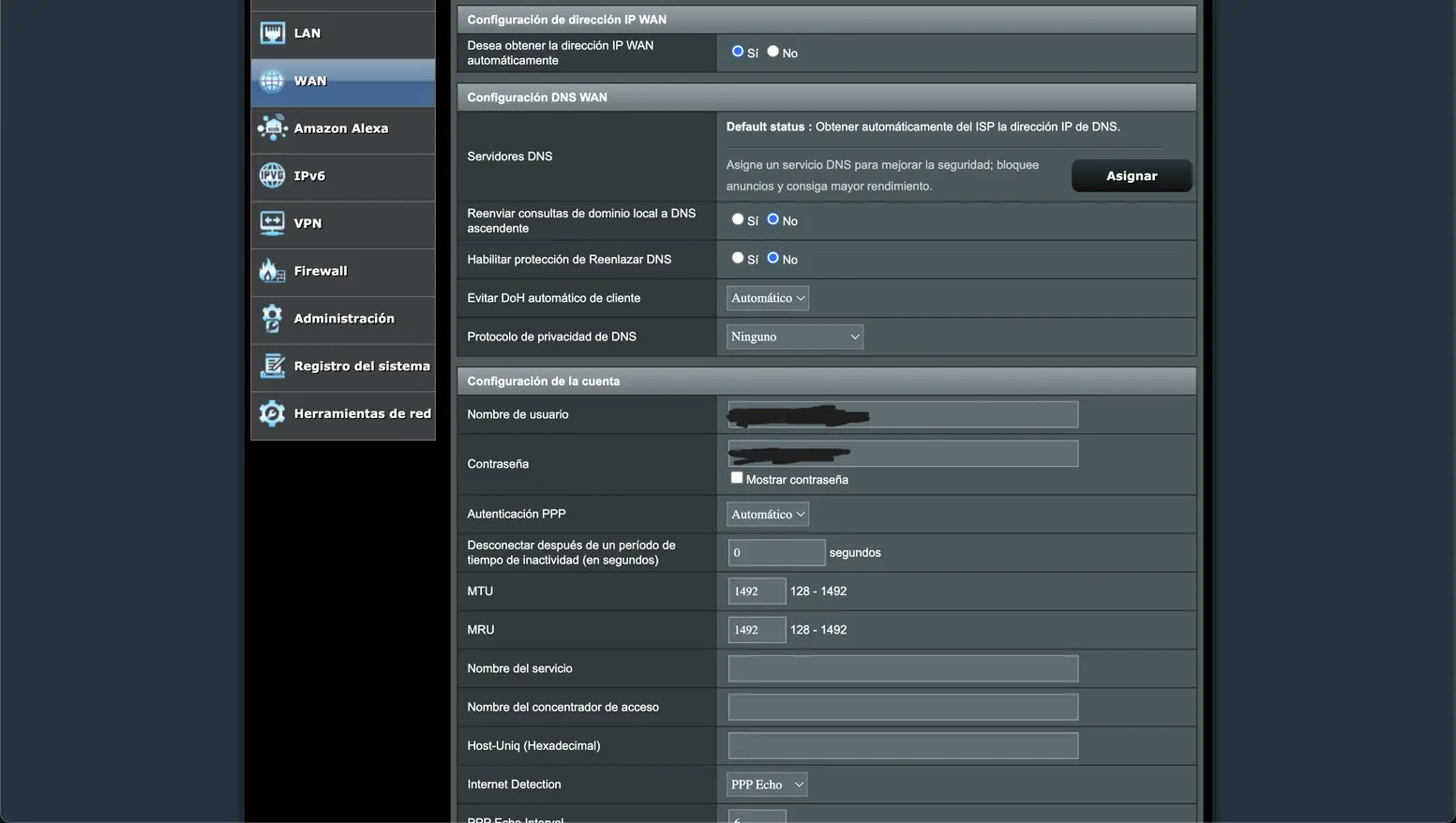Select Sí for automatic WAN IP
Viewport: 1456px width, 823px height.
(738, 52)
